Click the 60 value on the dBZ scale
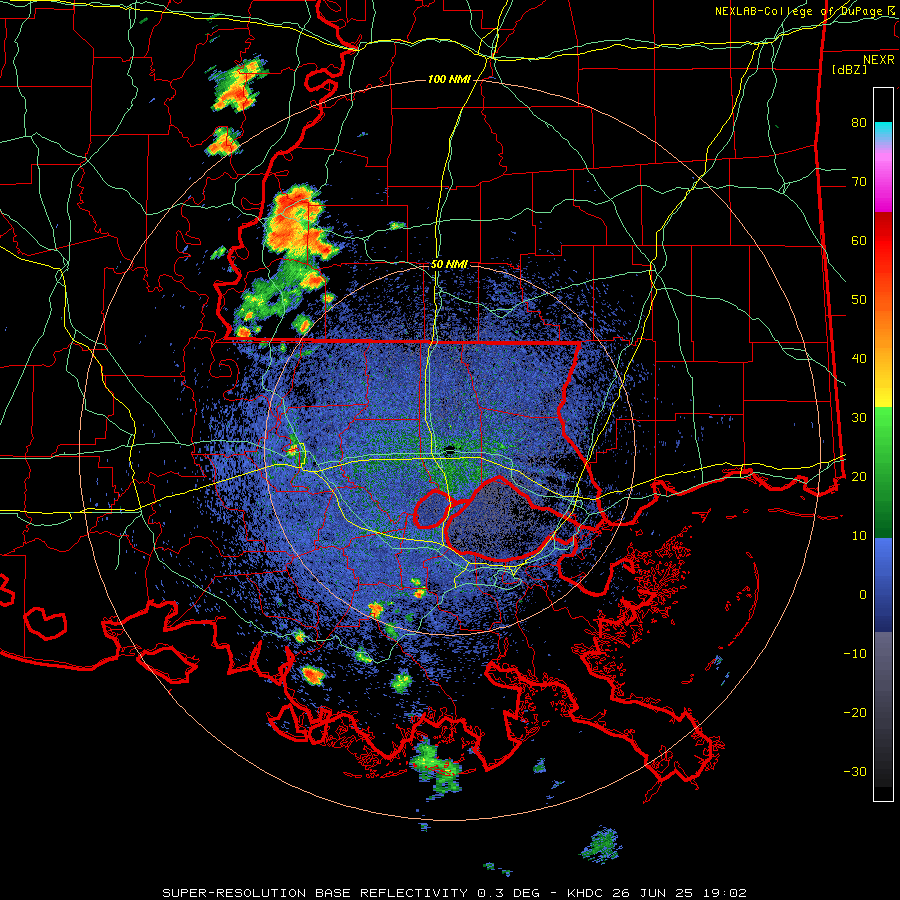Image resolution: width=900 pixels, height=900 pixels. (x=859, y=240)
